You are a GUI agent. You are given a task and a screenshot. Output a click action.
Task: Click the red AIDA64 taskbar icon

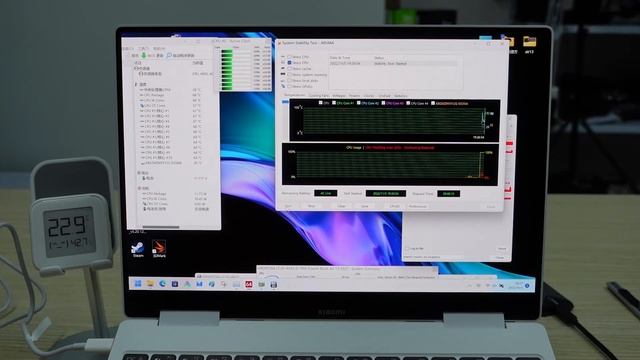(249, 284)
